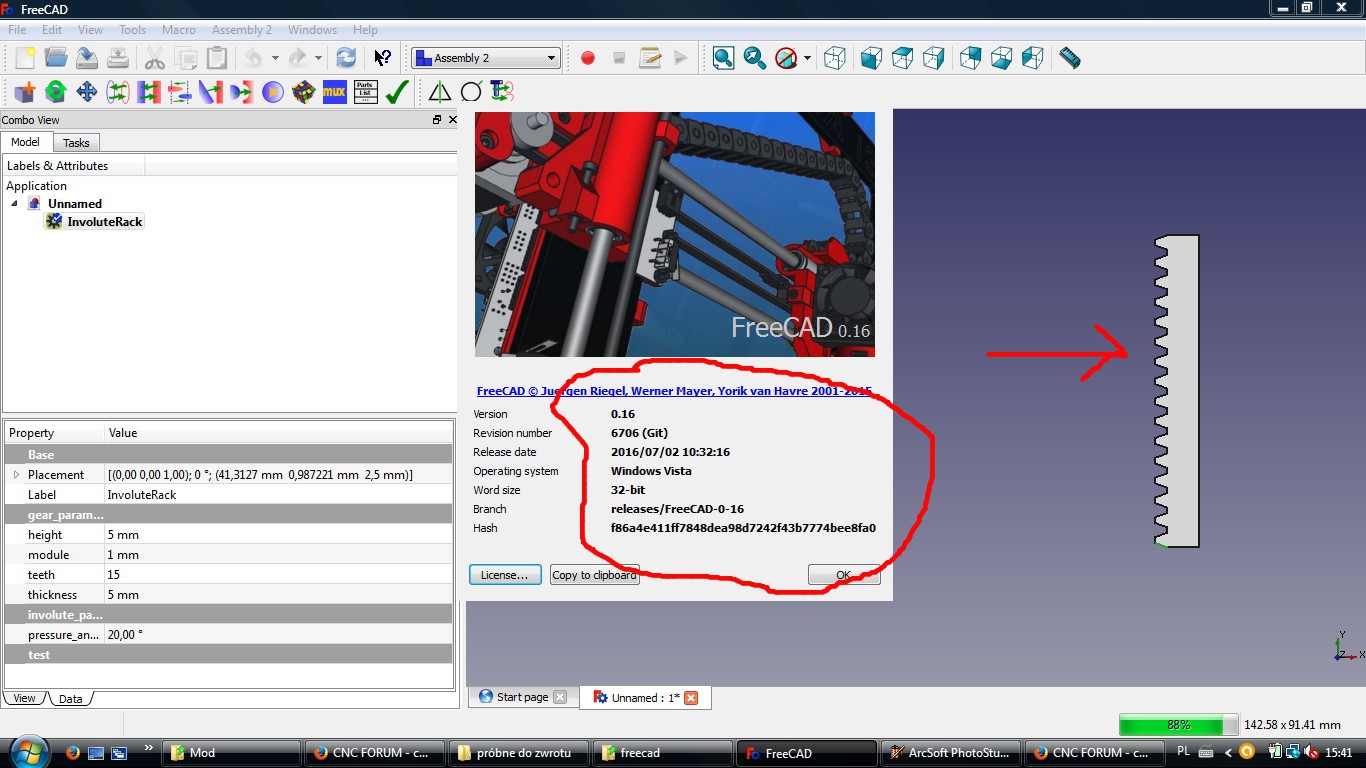Open the File menu

click(17, 30)
